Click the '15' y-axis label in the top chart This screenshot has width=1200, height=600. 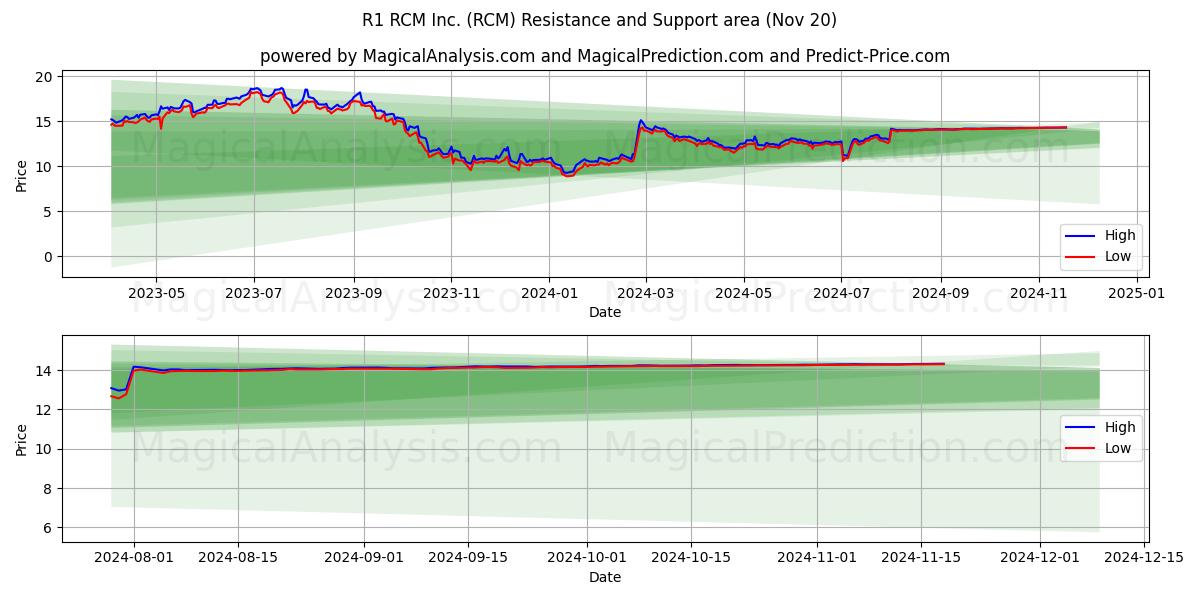[46, 122]
